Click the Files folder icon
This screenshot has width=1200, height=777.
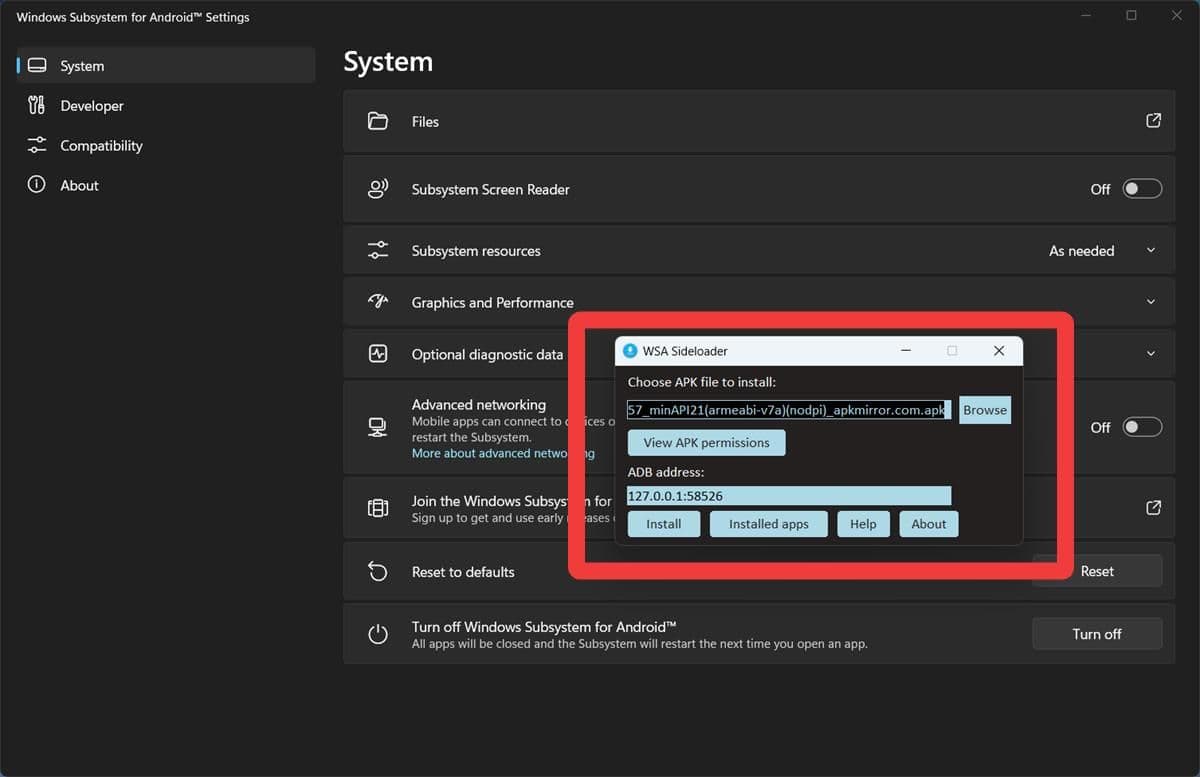pos(377,121)
